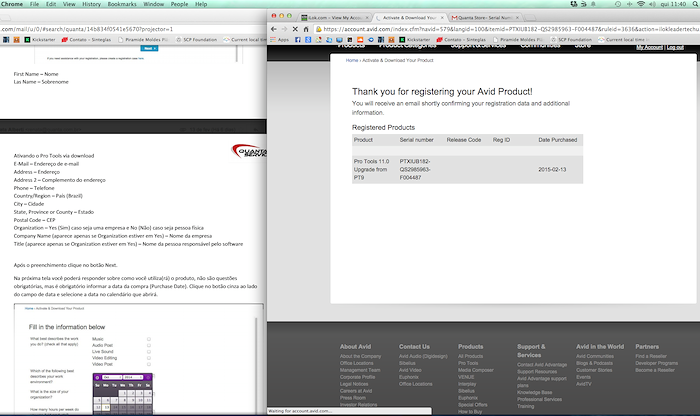This screenshot has width=700, height=416.
Task: Open Spotlight search in menu bar
Action: pyautogui.click(x=695, y=4)
